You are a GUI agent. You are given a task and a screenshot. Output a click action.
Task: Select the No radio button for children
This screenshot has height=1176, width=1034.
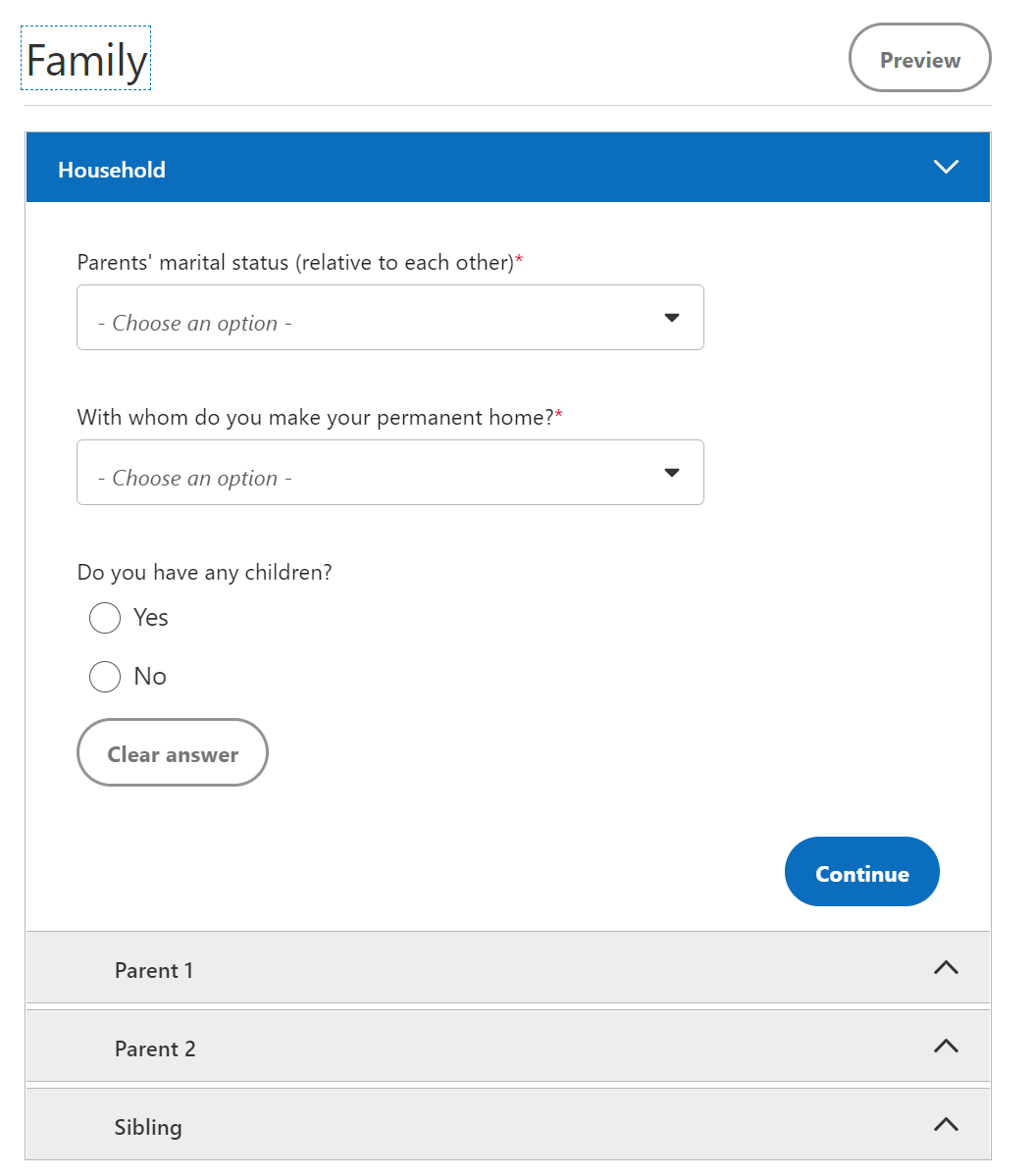(105, 677)
